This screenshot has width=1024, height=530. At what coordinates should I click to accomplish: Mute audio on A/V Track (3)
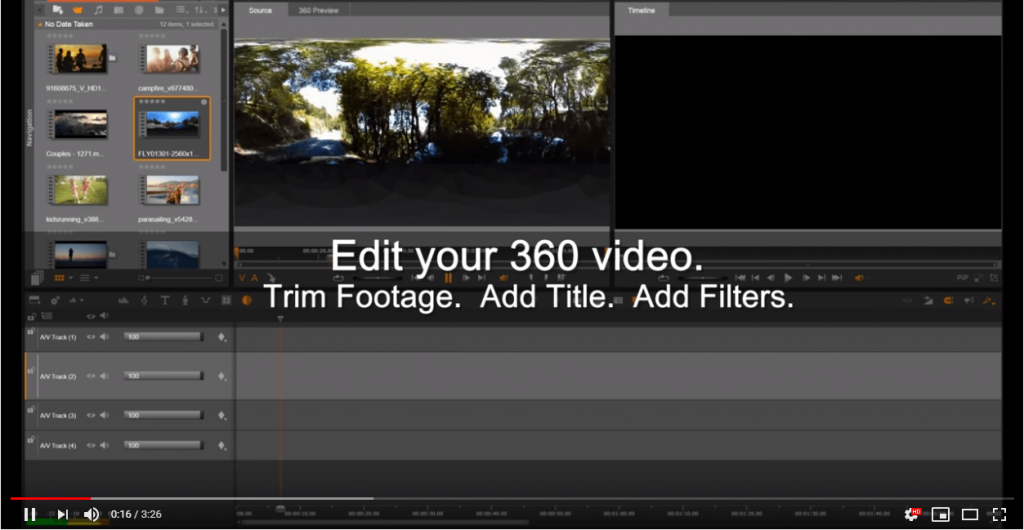(104, 415)
